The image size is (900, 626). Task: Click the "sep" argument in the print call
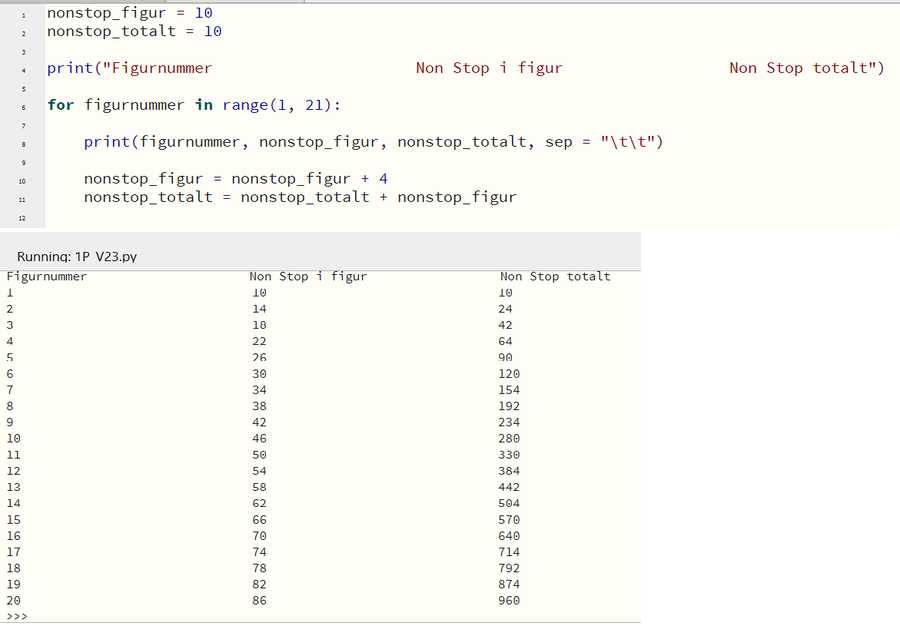coord(559,142)
